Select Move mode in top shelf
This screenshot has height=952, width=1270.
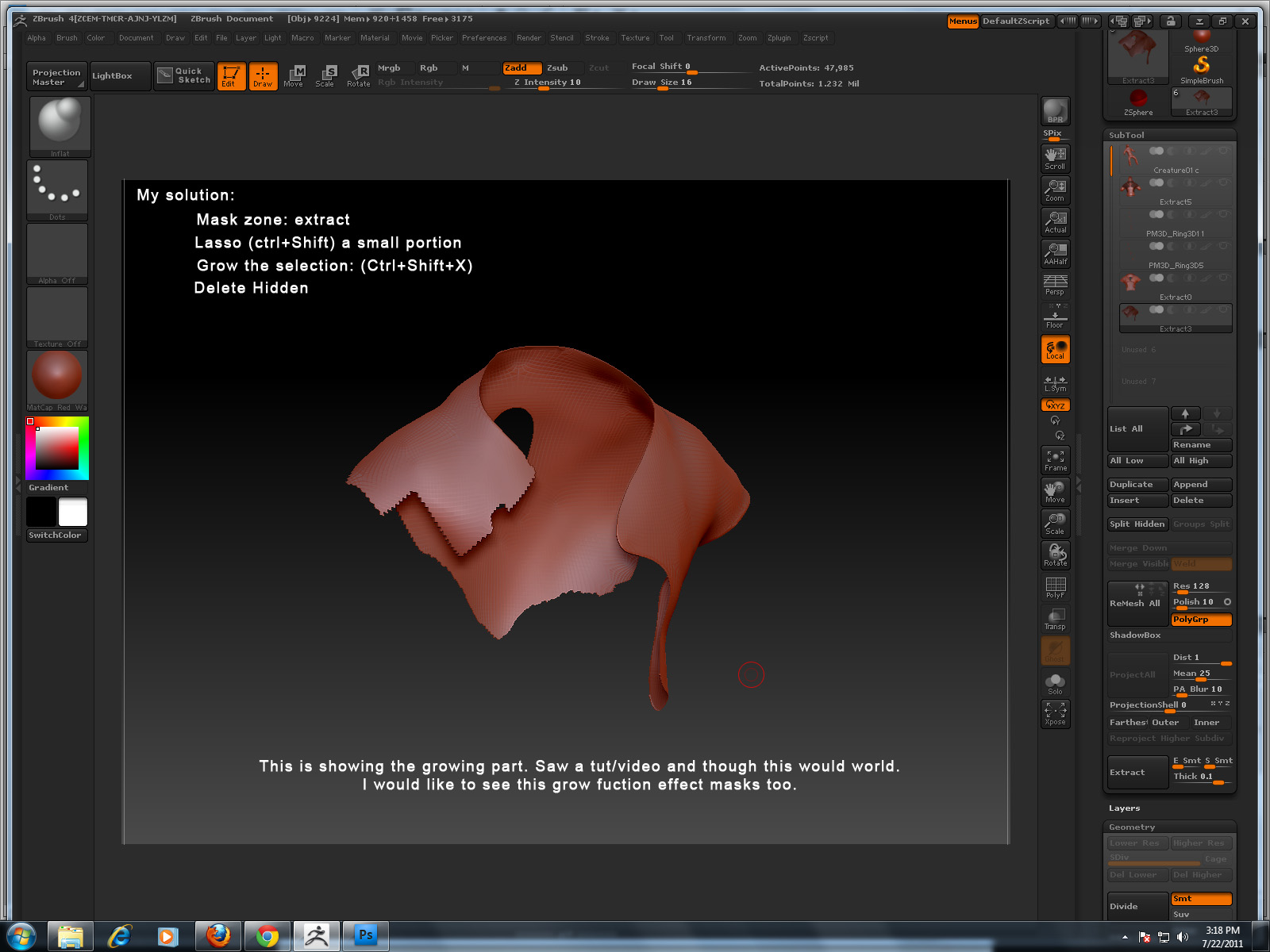(294, 76)
